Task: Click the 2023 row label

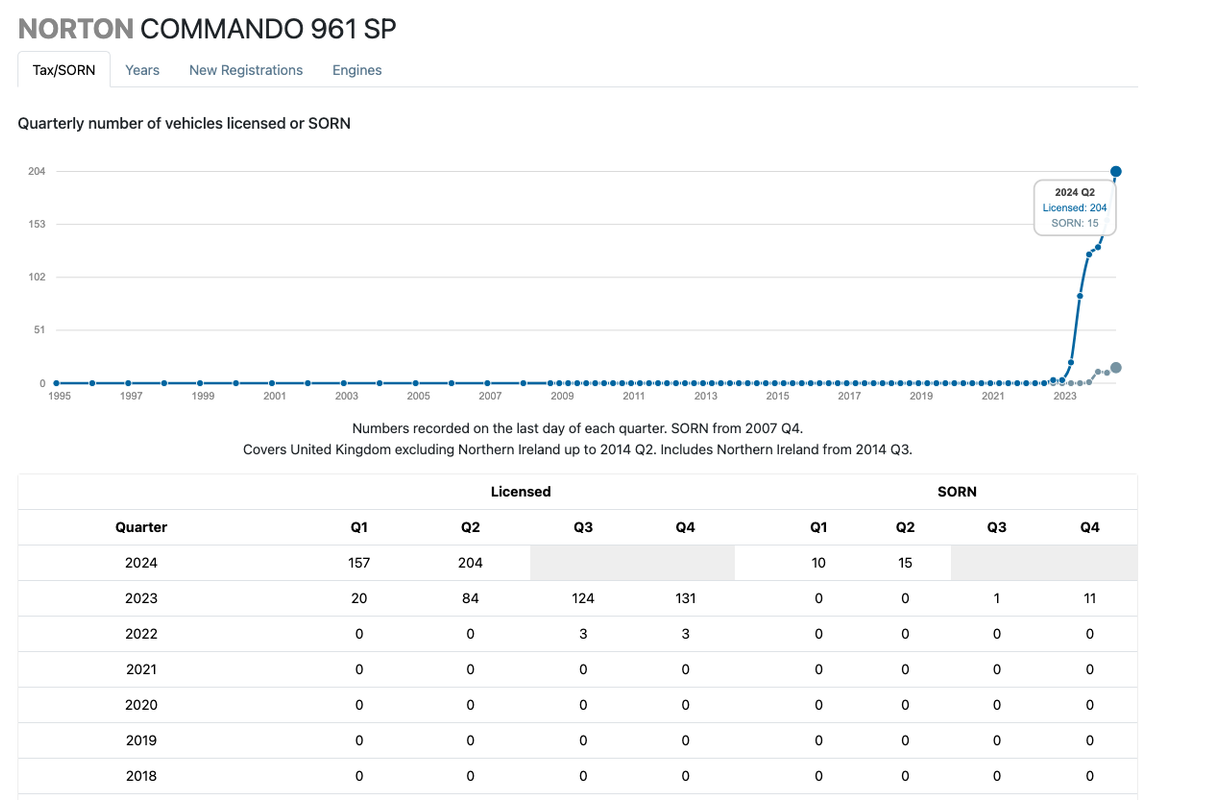Action: (x=141, y=598)
